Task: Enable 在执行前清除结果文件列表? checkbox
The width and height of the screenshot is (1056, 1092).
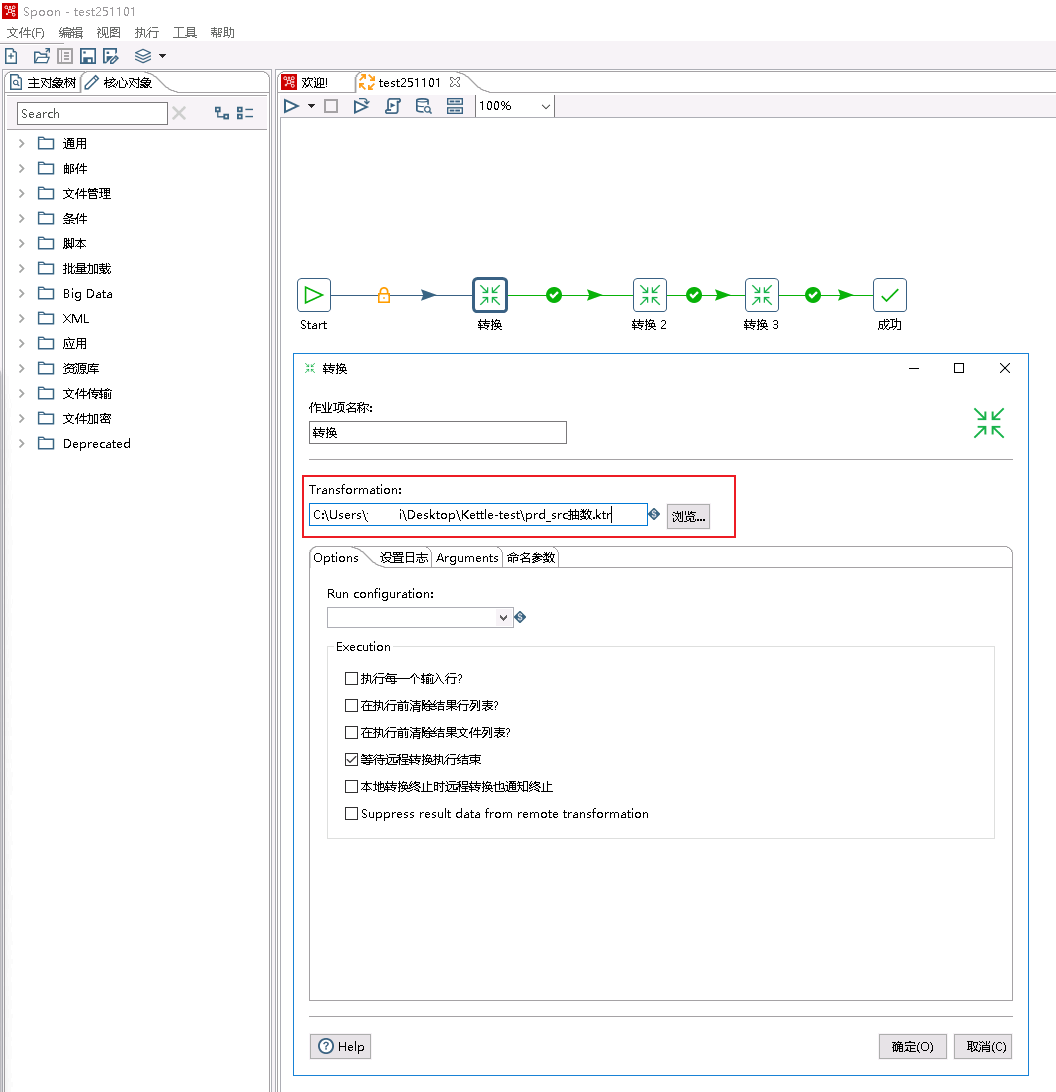Action: pyautogui.click(x=352, y=733)
